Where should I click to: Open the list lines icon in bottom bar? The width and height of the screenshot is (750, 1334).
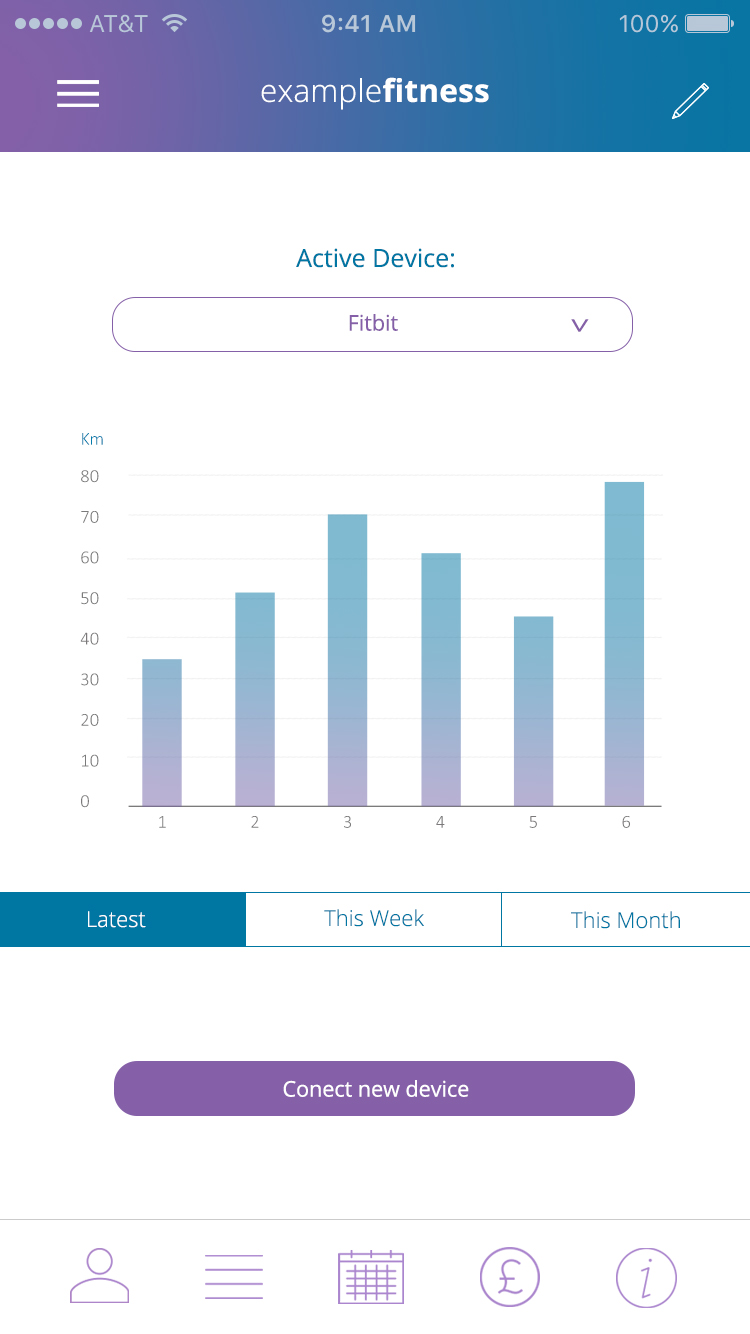(x=234, y=1277)
